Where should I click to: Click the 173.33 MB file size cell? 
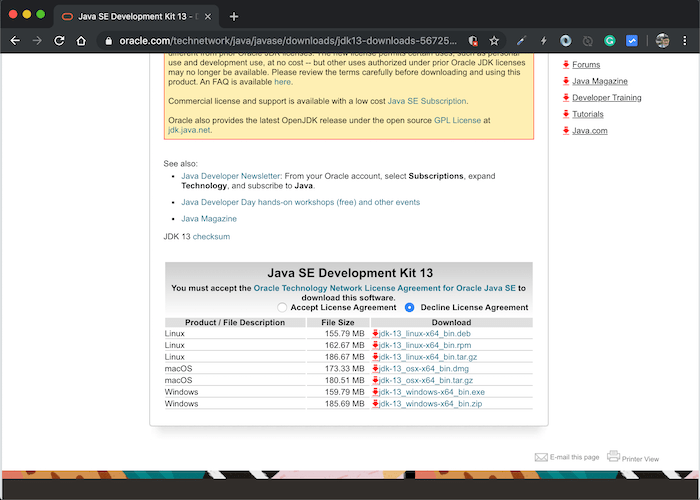pos(338,369)
